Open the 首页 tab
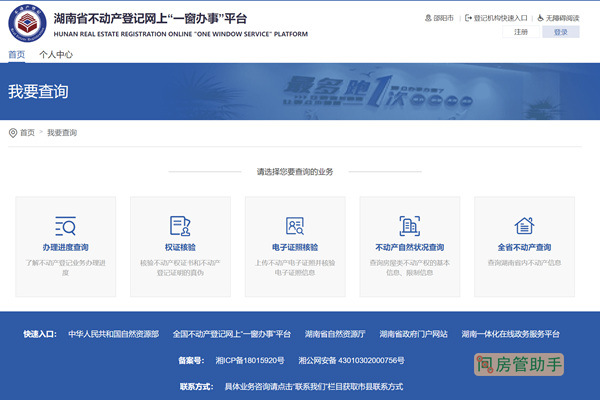600x400 pixels. coord(17,54)
